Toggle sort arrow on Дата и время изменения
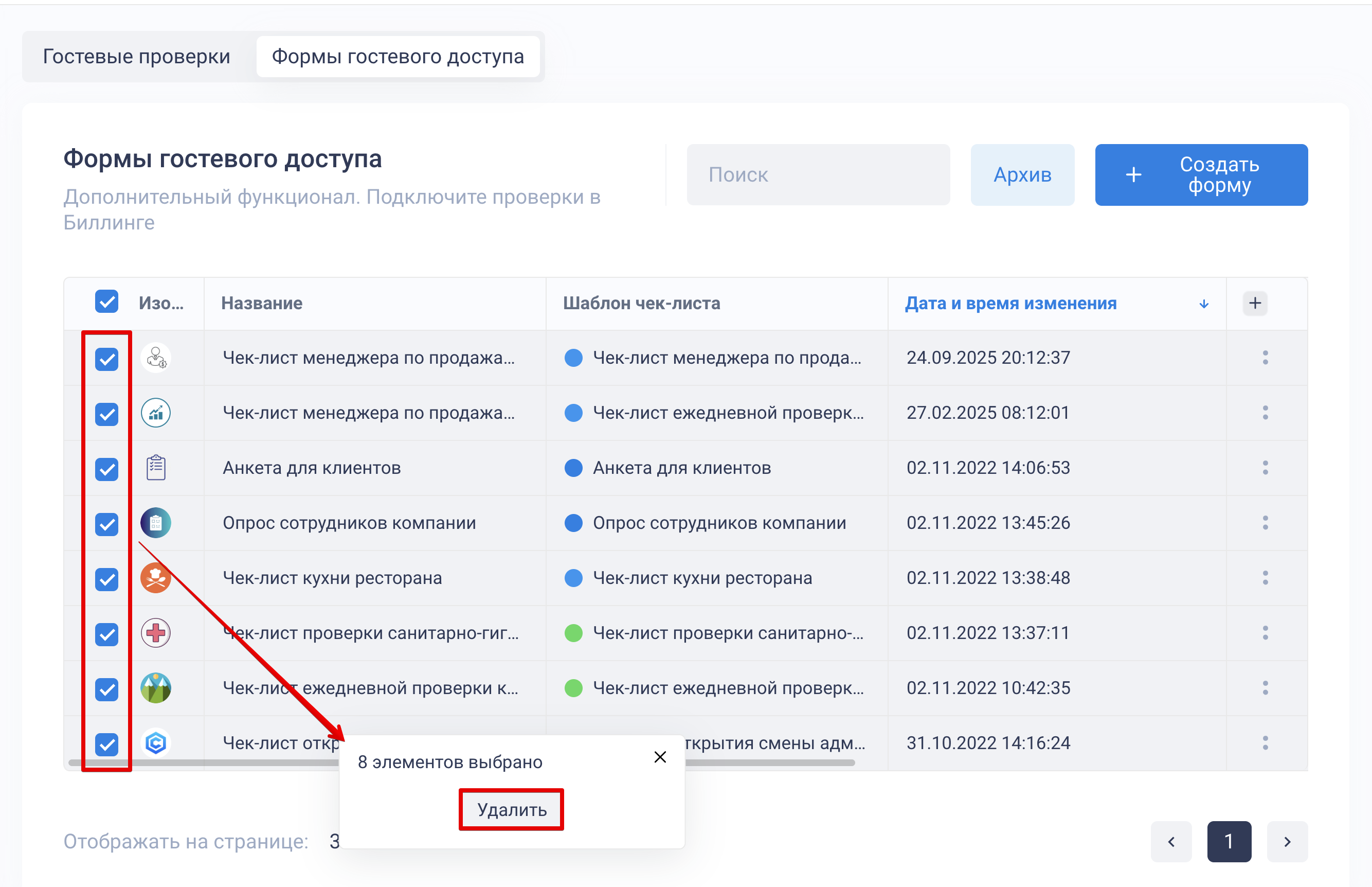 [x=1204, y=304]
